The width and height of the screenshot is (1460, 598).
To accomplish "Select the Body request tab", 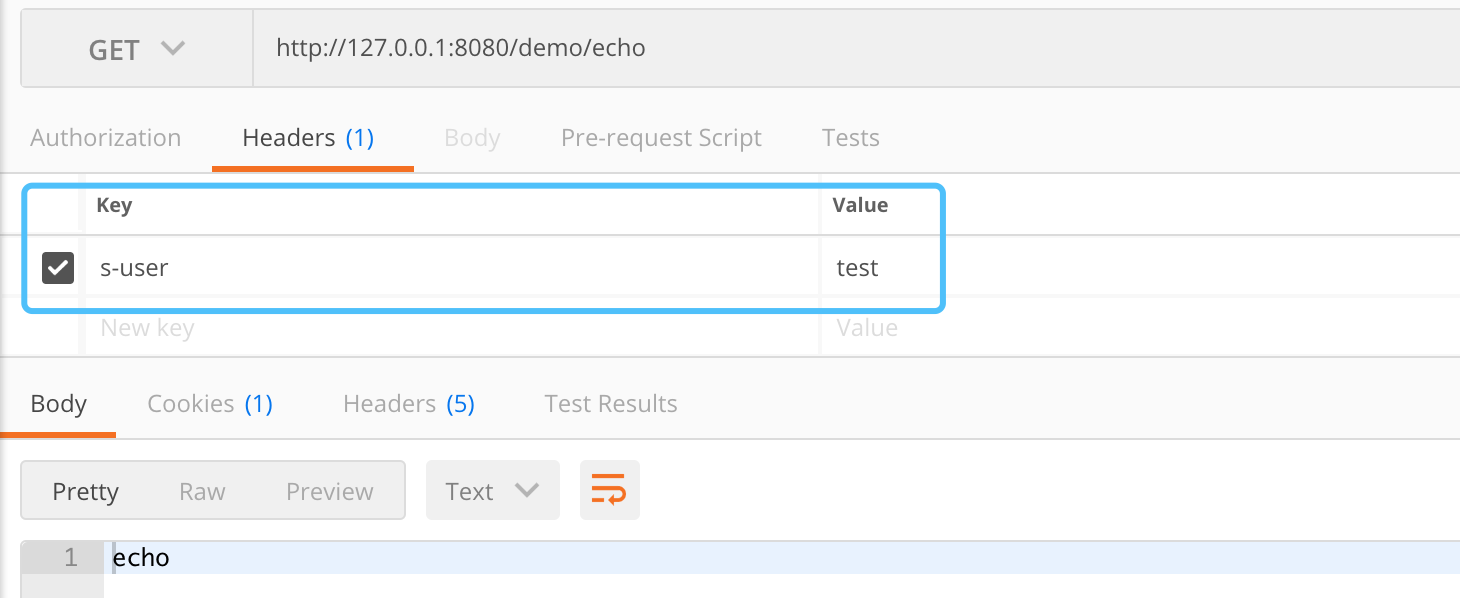I will [472, 137].
